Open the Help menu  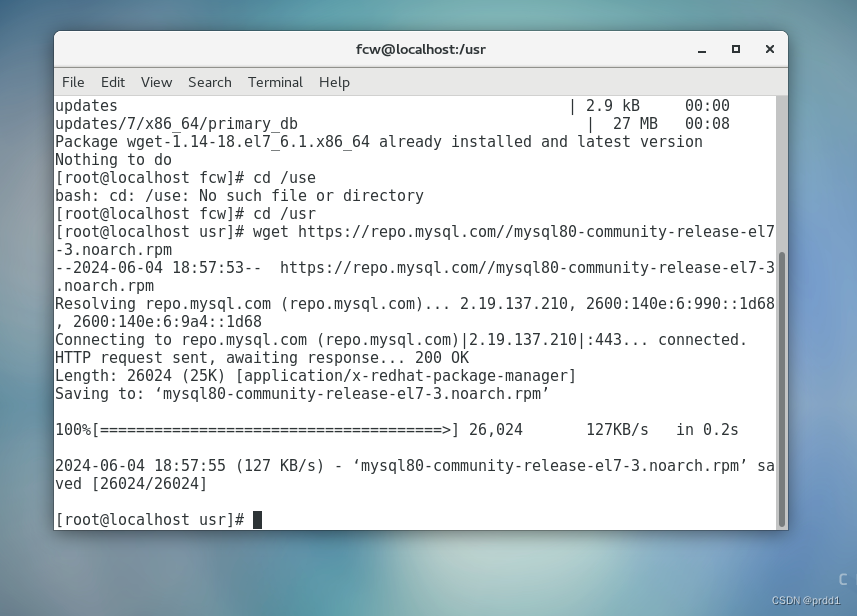[334, 82]
